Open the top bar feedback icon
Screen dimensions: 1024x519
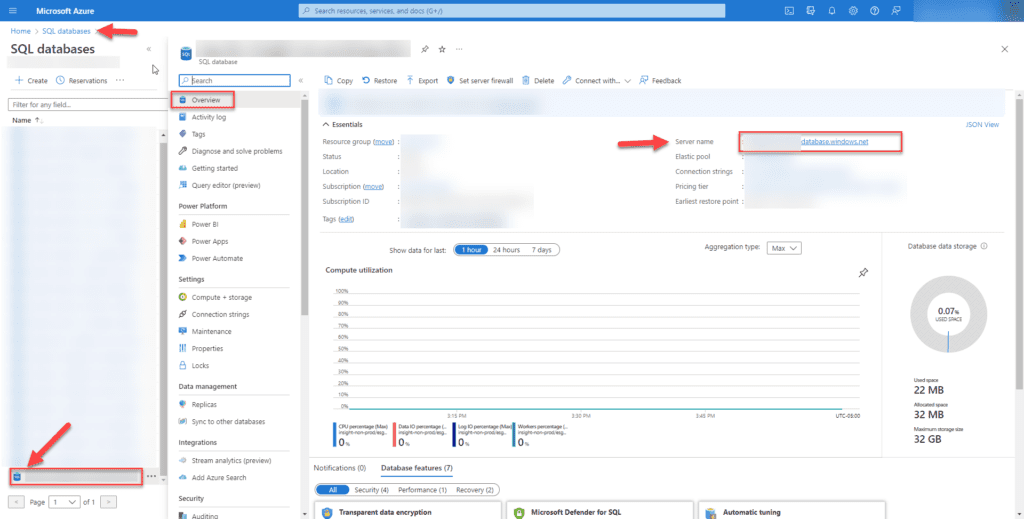point(896,11)
